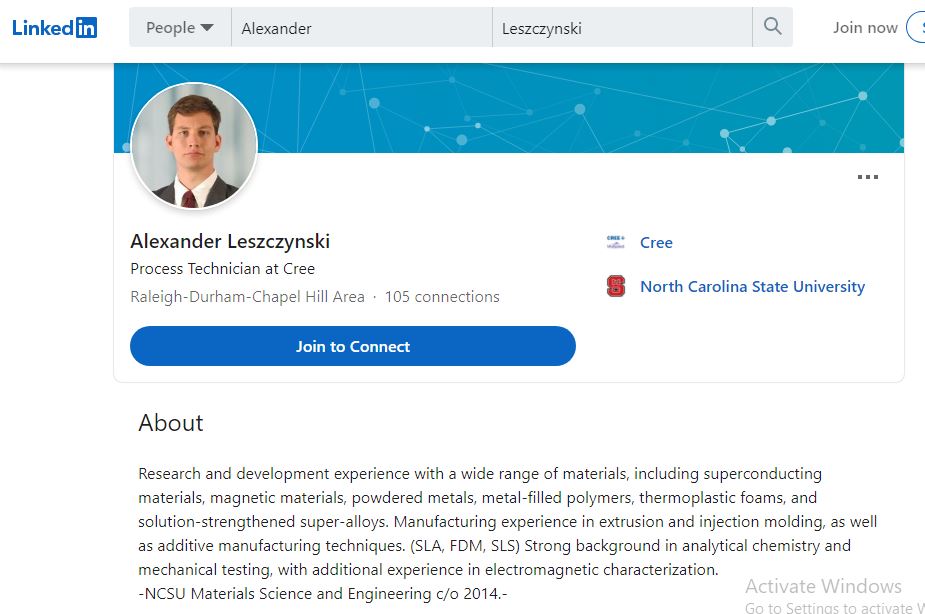This screenshot has height=614, width=925.
Task: Click the first name field containing Alexander
Action: pyautogui.click(x=362, y=27)
